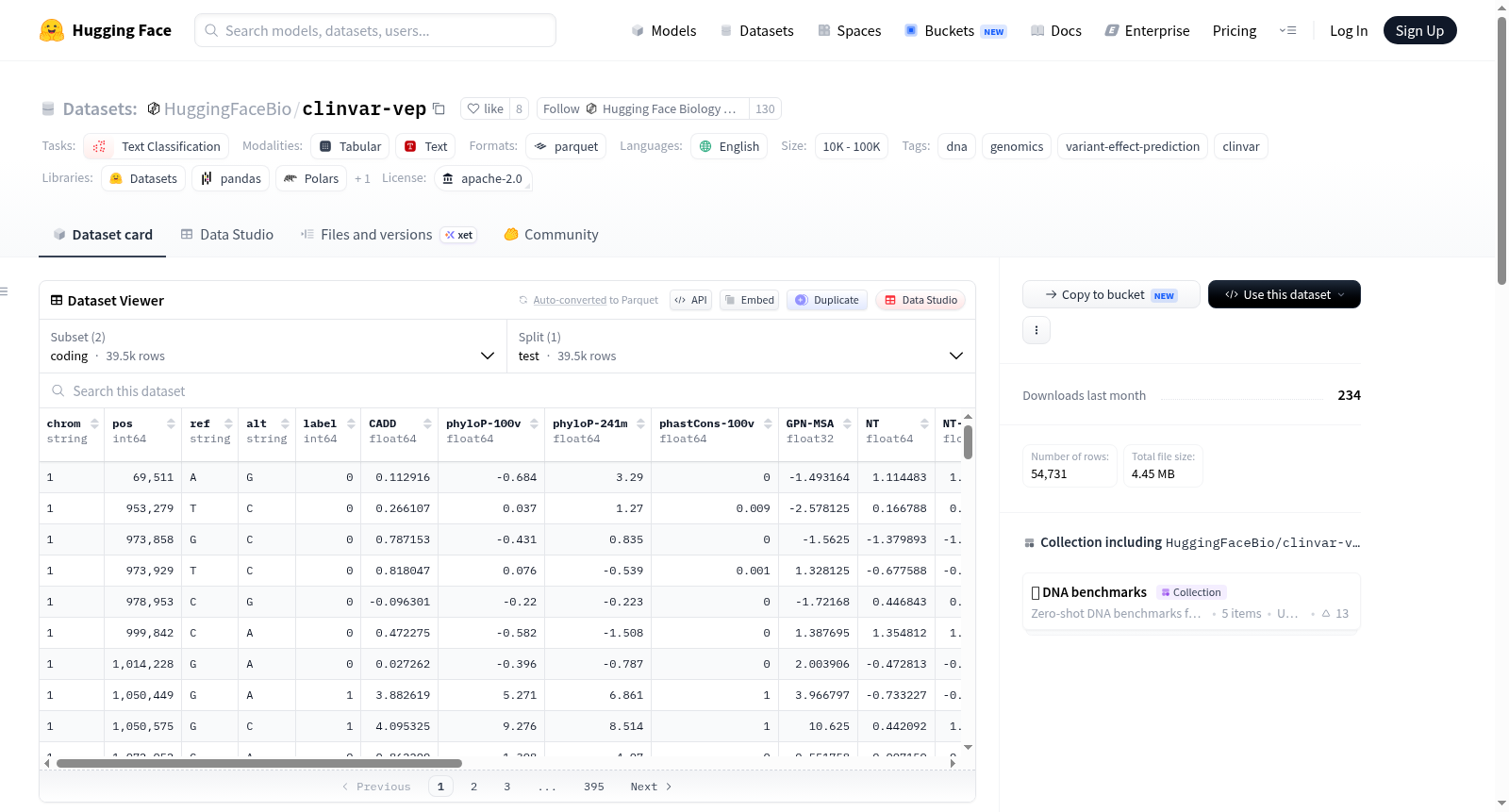1509x812 pixels.
Task: Filter by Tabular modality tag
Action: pos(350,146)
